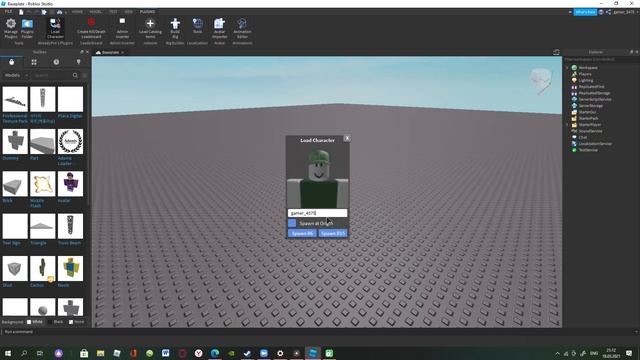The height and width of the screenshot is (360, 640).
Task: Click the Spawn R6 button
Action: coord(302,233)
